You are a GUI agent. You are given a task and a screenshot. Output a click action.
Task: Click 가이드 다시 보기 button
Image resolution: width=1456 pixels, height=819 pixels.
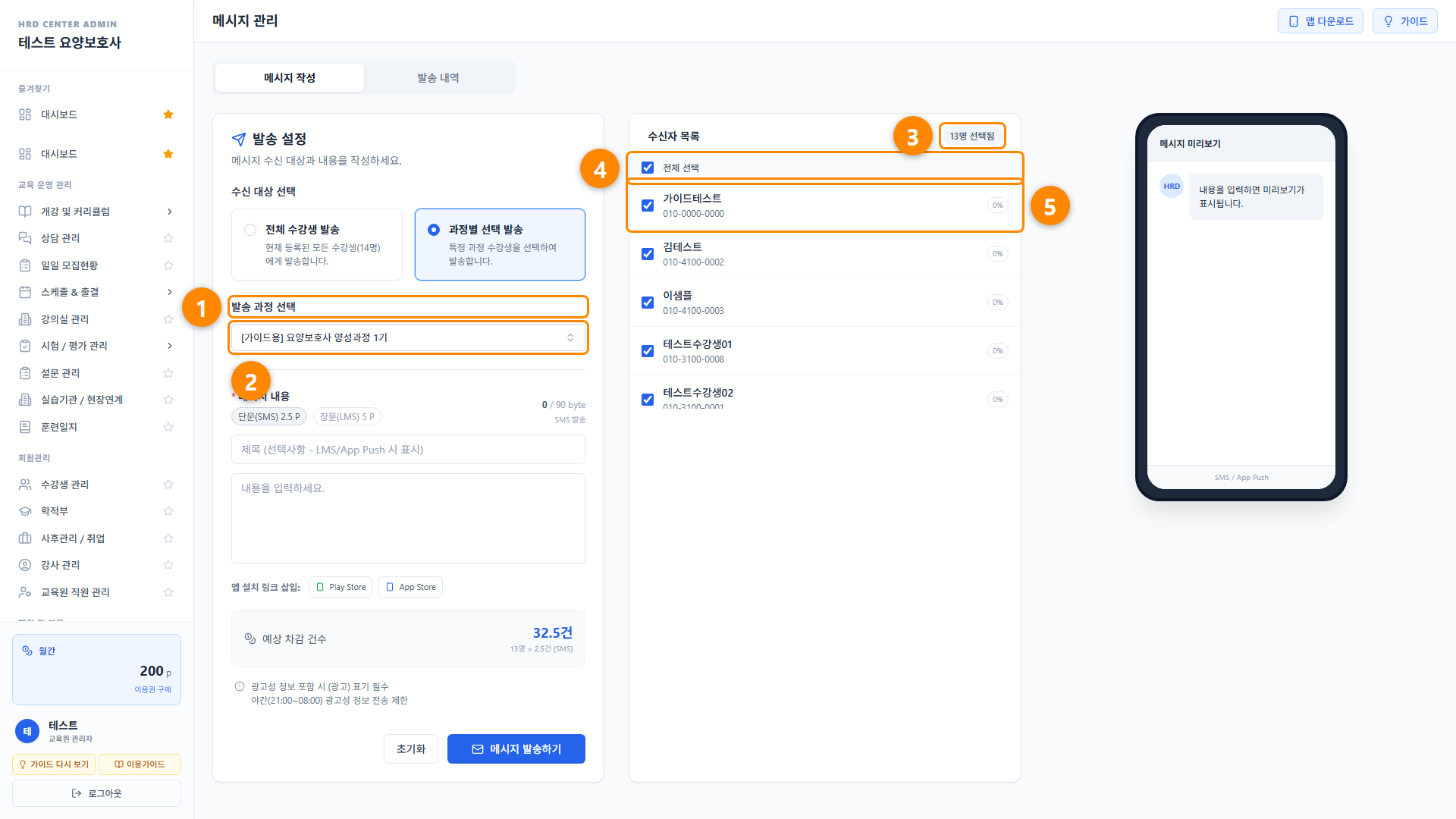(x=54, y=764)
